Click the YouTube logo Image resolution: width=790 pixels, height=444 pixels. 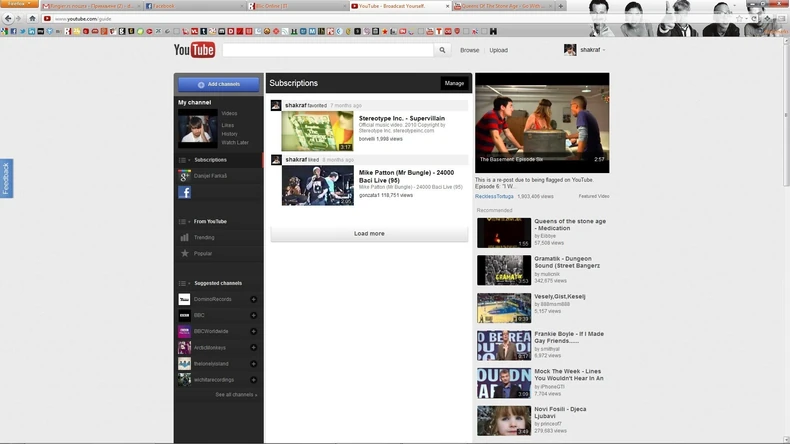pos(194,50)
